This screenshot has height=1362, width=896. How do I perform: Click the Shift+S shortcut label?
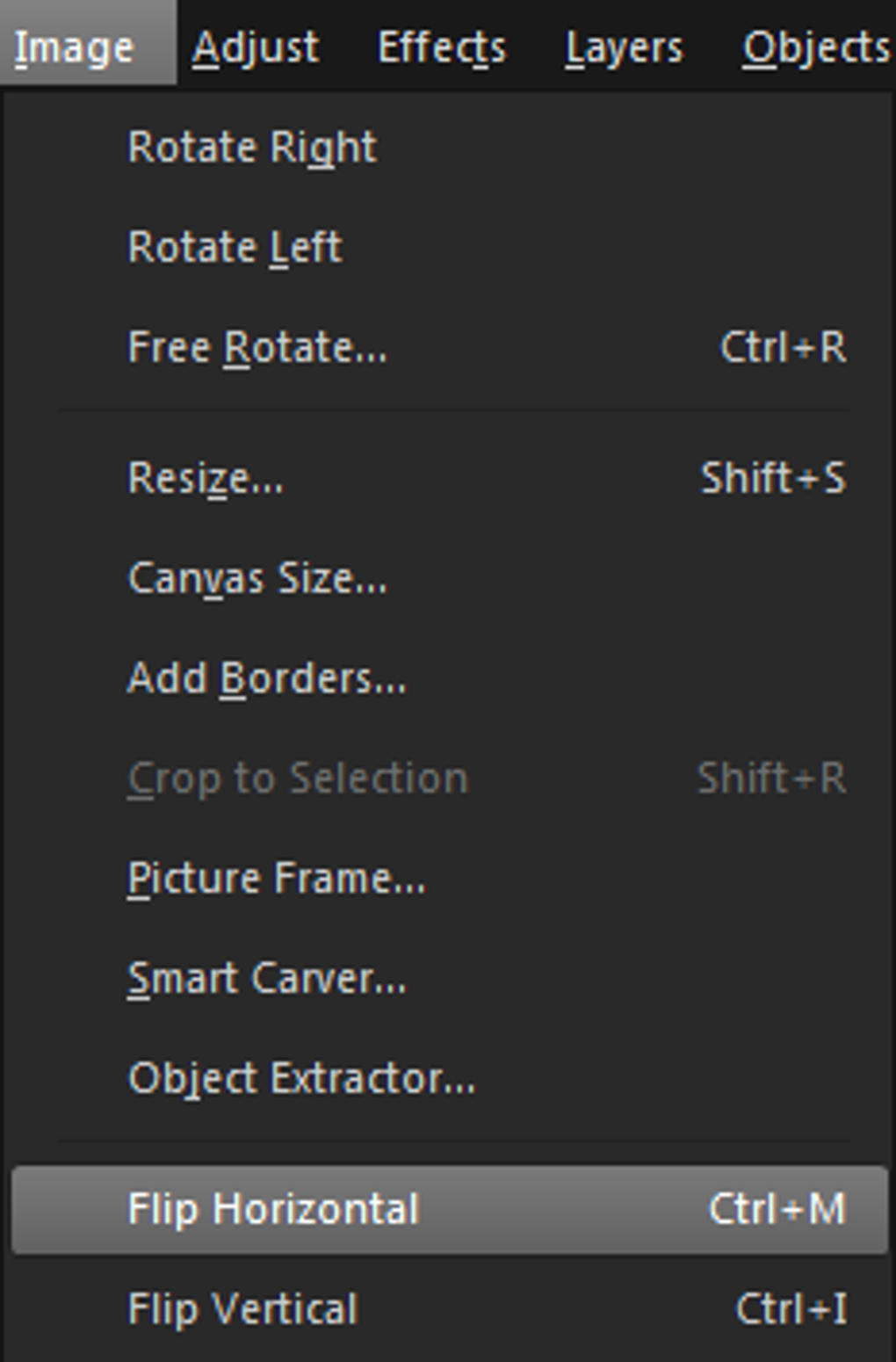pos(772,479)
